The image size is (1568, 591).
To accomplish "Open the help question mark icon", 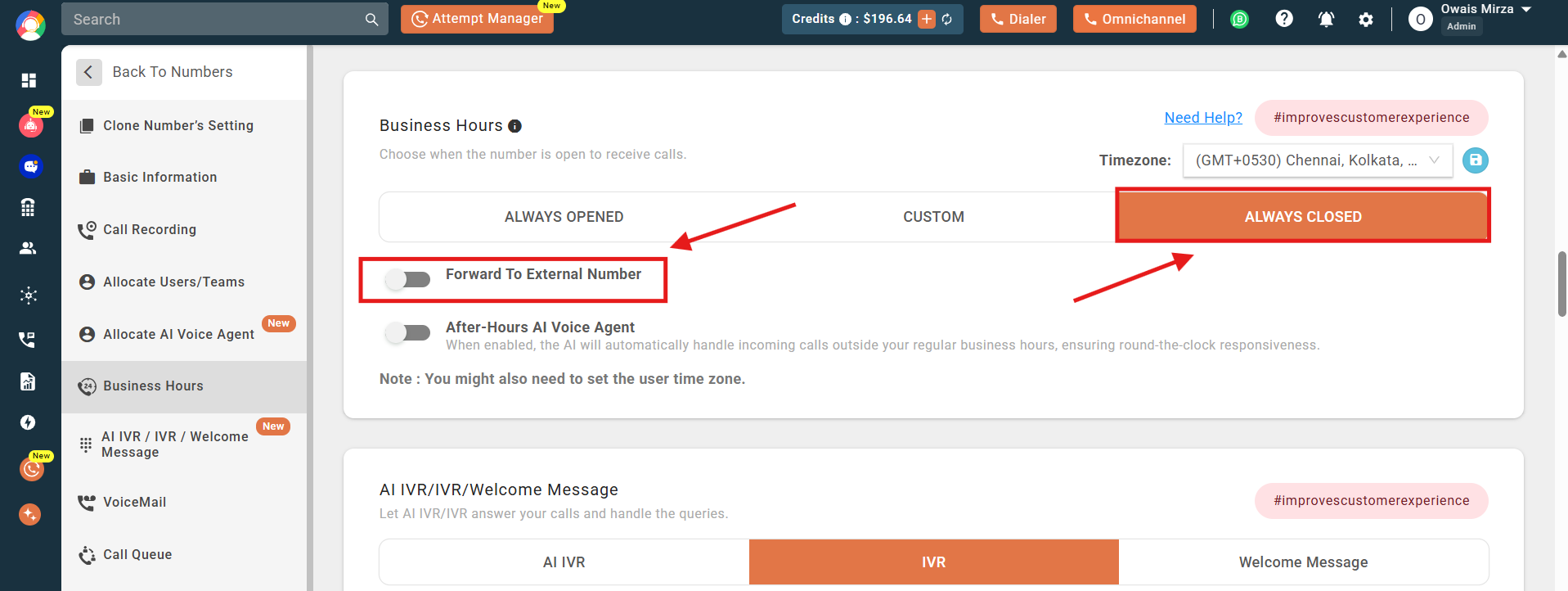I will [1284, 18].
